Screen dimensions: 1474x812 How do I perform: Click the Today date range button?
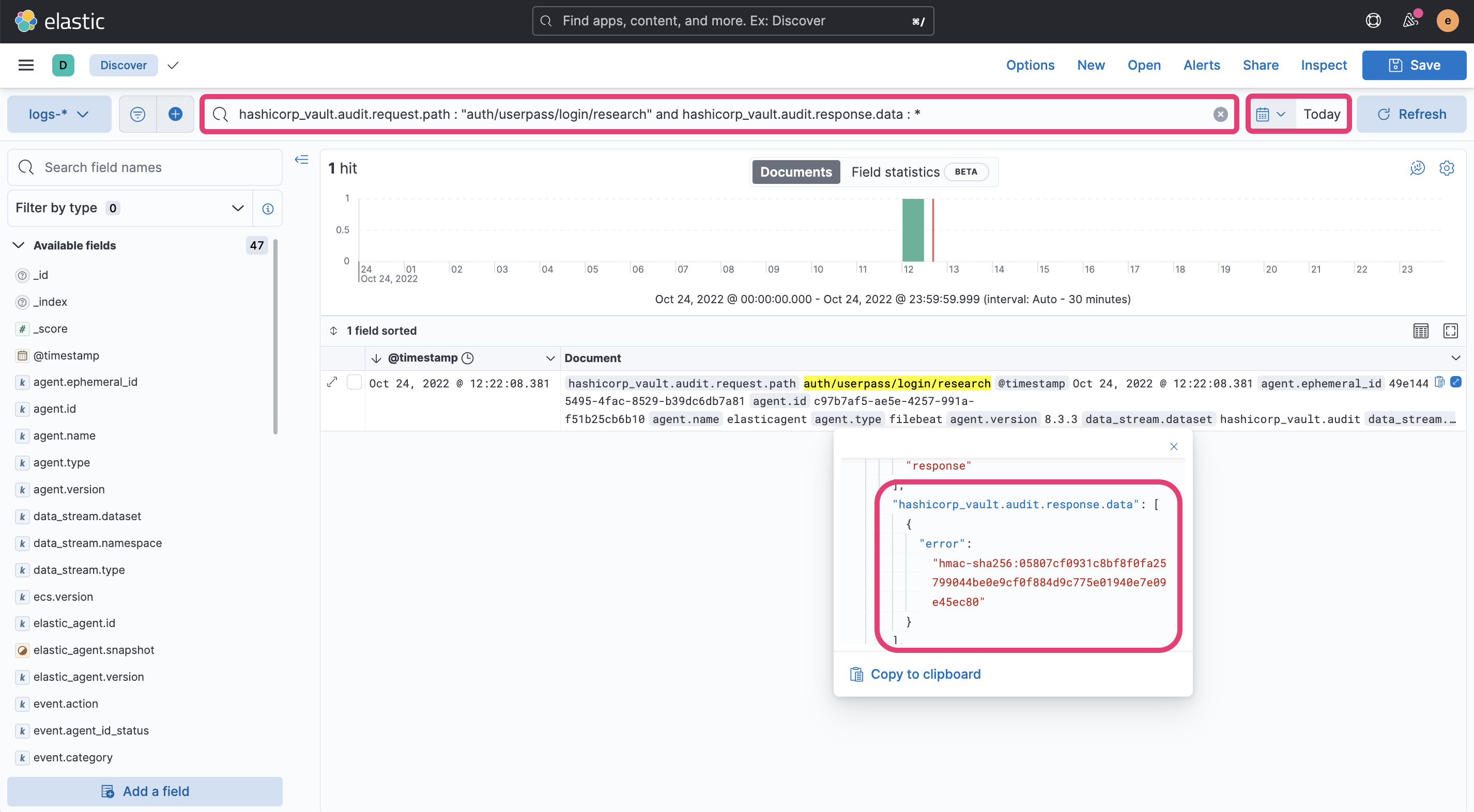click(1321, 114)
